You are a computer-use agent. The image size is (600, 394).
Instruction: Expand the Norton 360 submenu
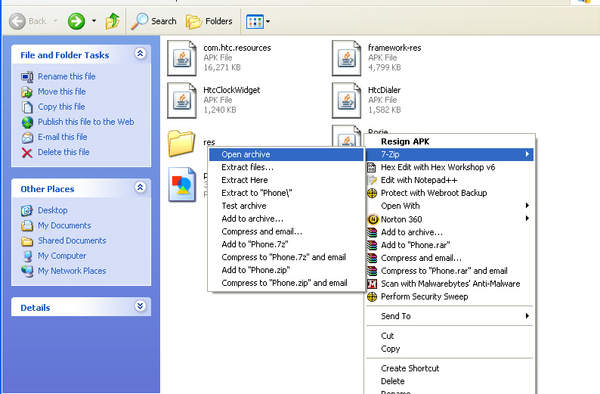450,219
